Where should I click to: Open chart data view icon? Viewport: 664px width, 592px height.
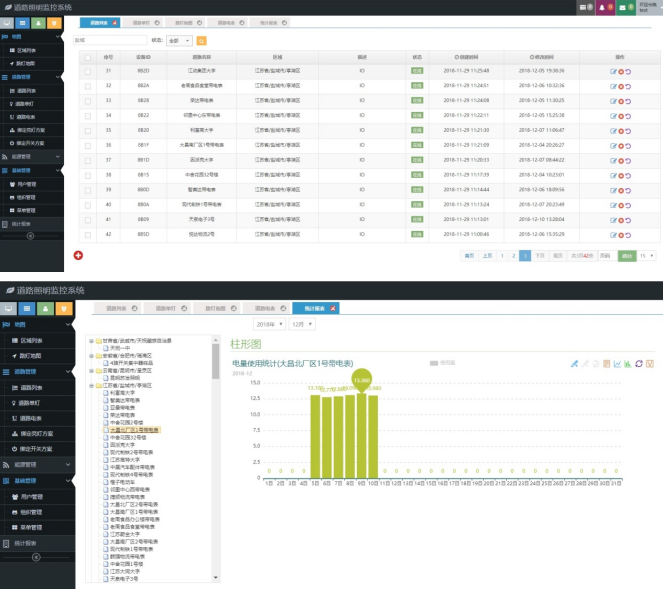[x=606, y=363]
